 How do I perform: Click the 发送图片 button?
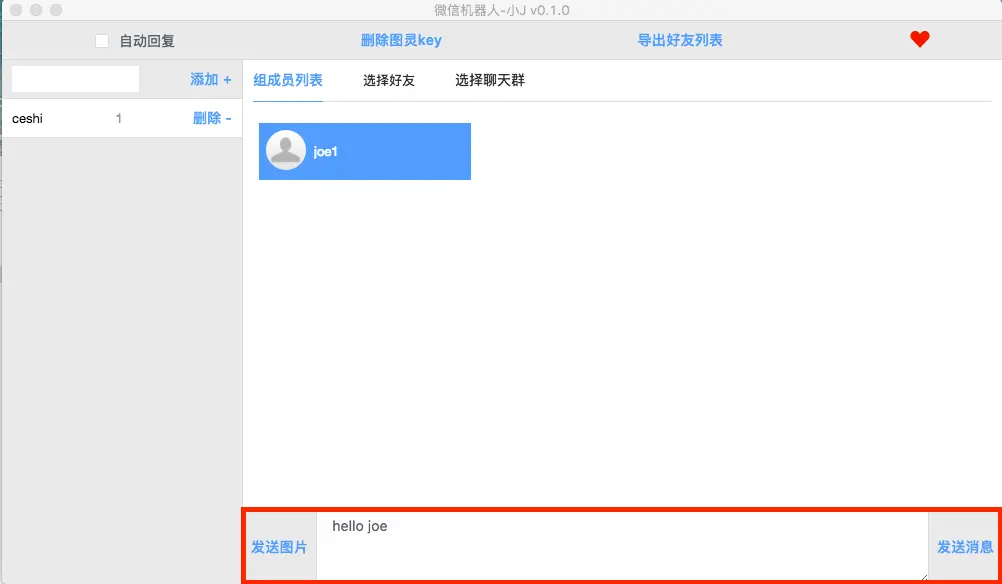[x=279, y=547]
